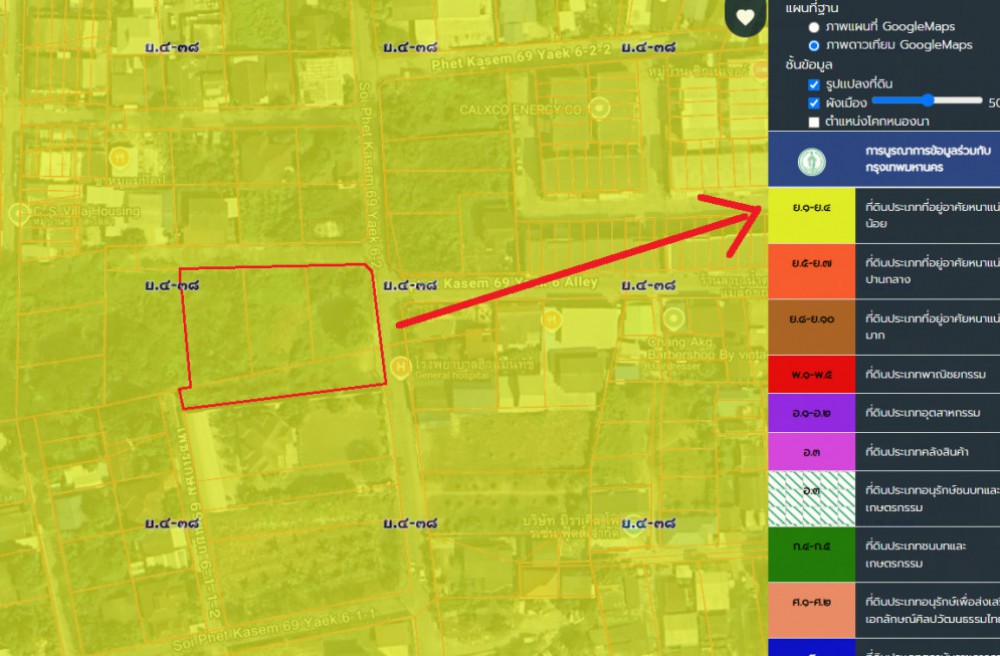Click the แผนที่ฐาน heading

(x=812, y=8)
